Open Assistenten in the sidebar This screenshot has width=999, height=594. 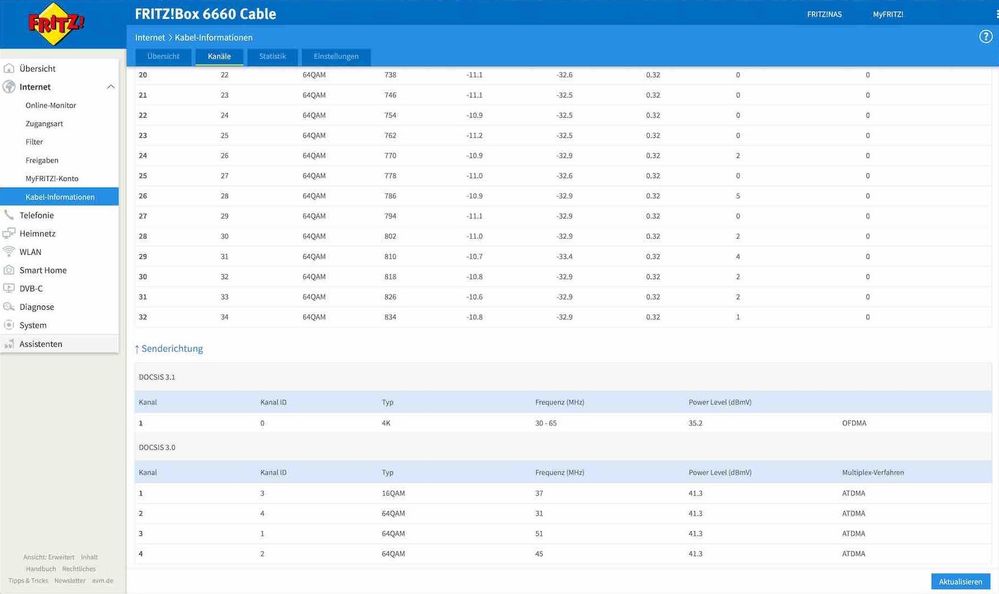point(41,344)
